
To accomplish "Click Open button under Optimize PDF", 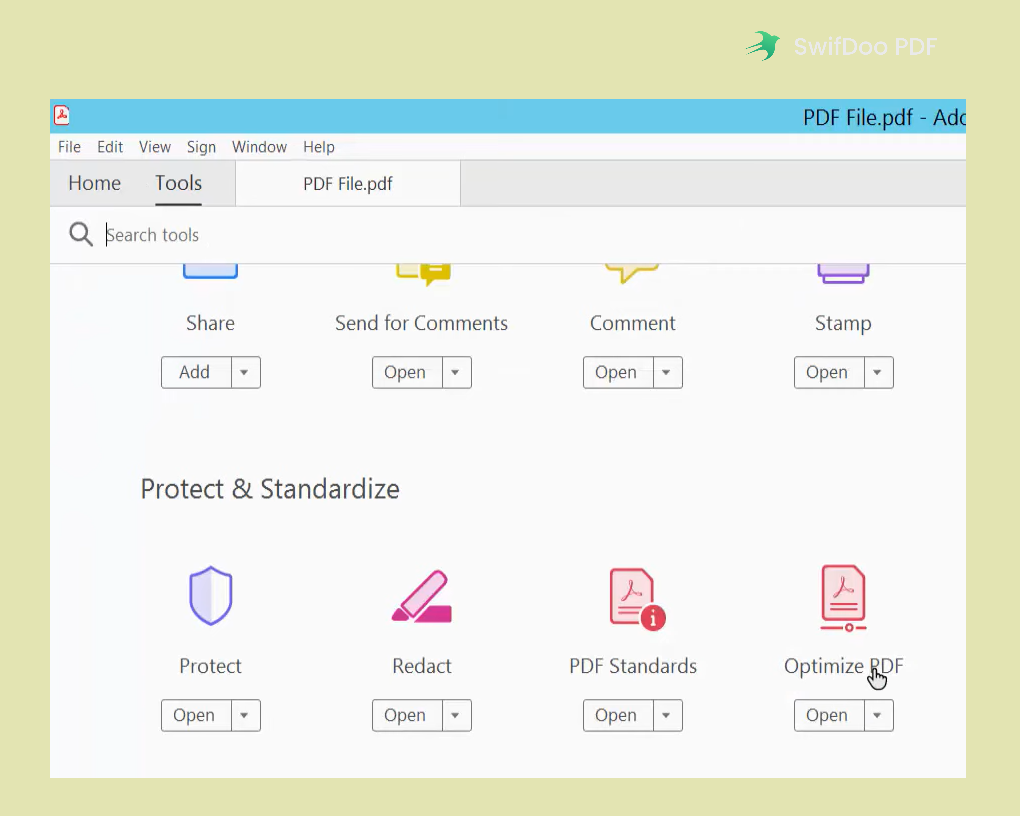I will tap(829, 715).
